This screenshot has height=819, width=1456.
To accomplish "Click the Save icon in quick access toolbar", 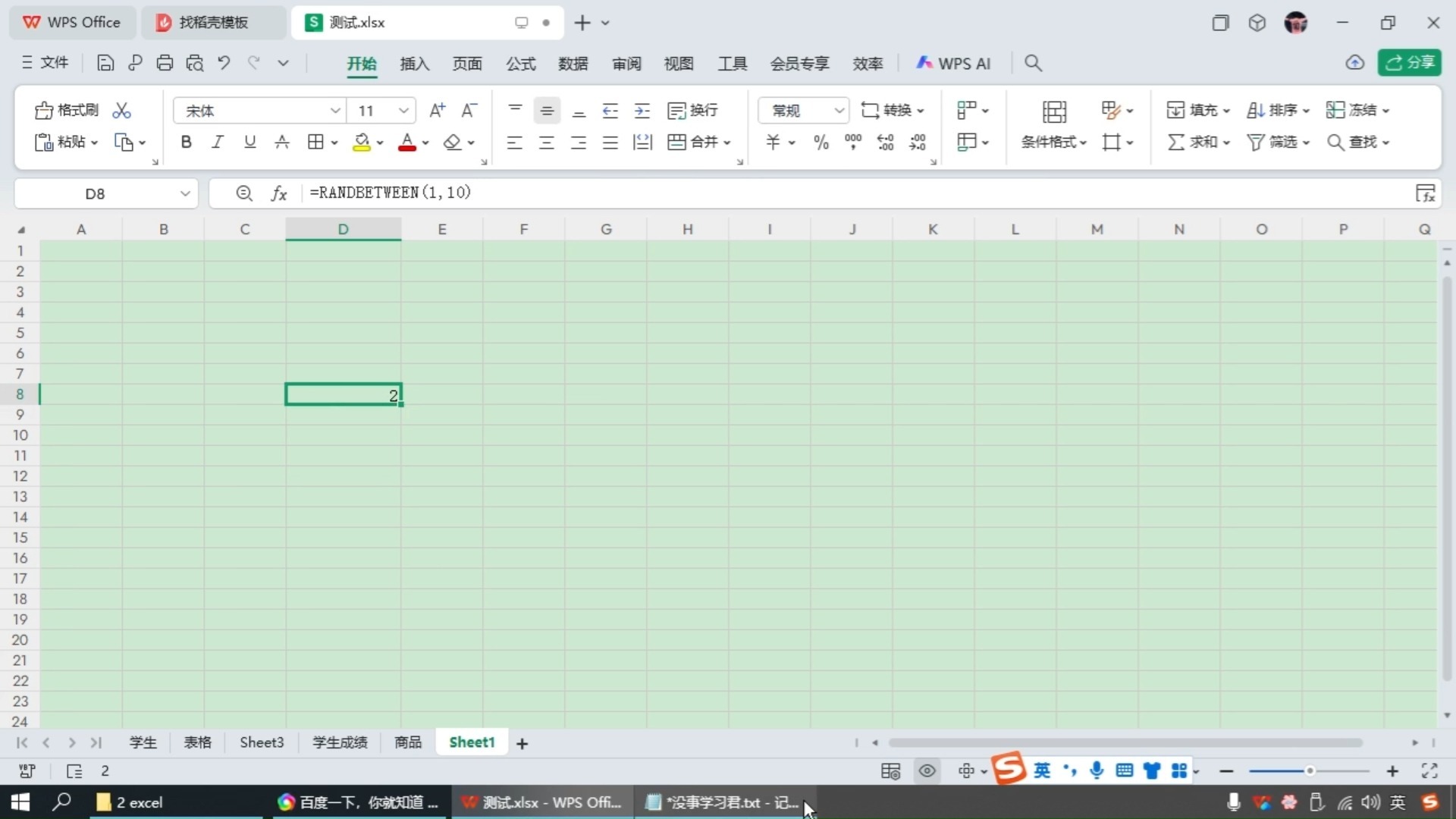I will pyautogui.click(x=105, y=63).
